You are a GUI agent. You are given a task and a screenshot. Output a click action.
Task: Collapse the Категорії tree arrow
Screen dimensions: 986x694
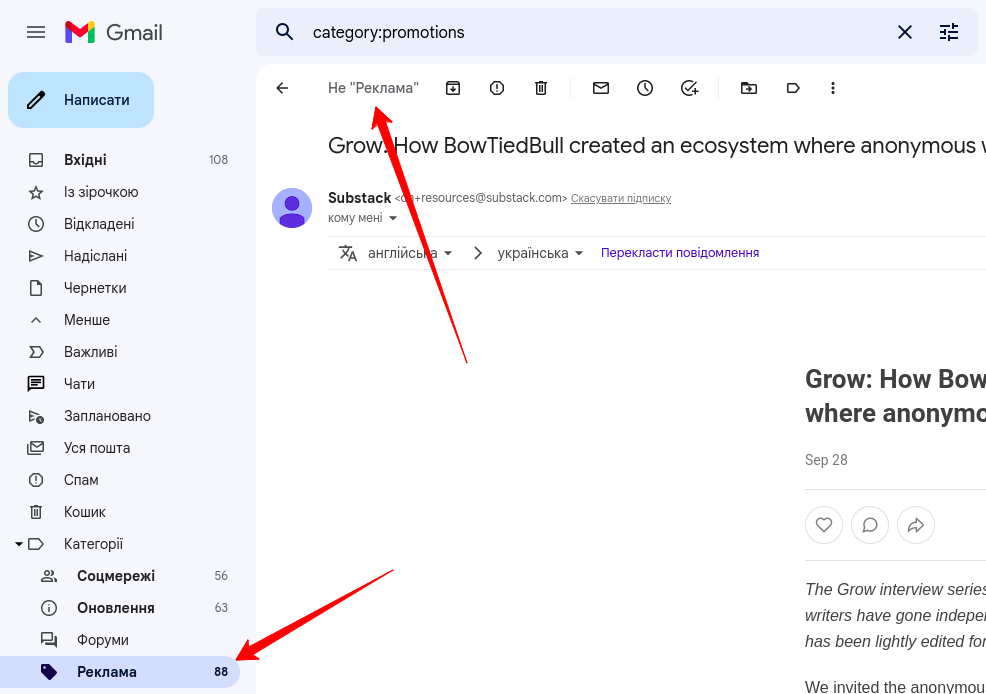pyautogui.click(x=19, y=544)
